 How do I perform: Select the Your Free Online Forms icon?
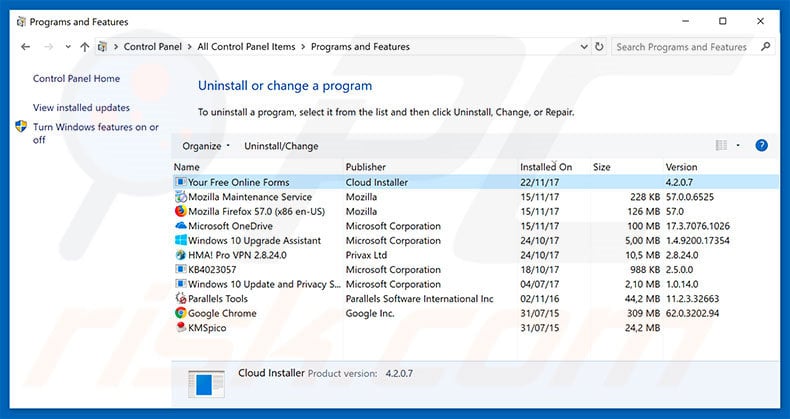click(180, 182)
